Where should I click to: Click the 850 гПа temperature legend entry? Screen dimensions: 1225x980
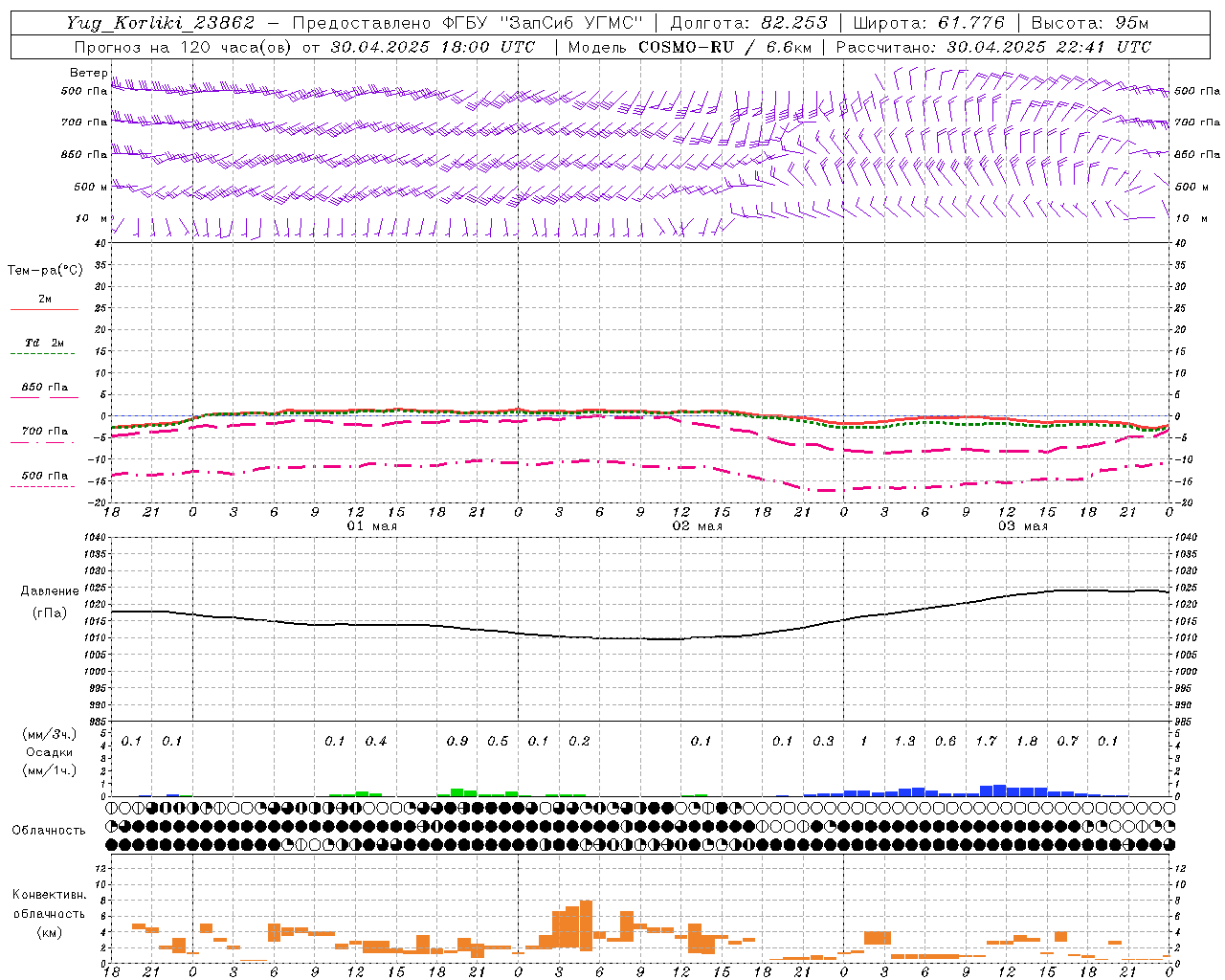click(x=45, y=388)
